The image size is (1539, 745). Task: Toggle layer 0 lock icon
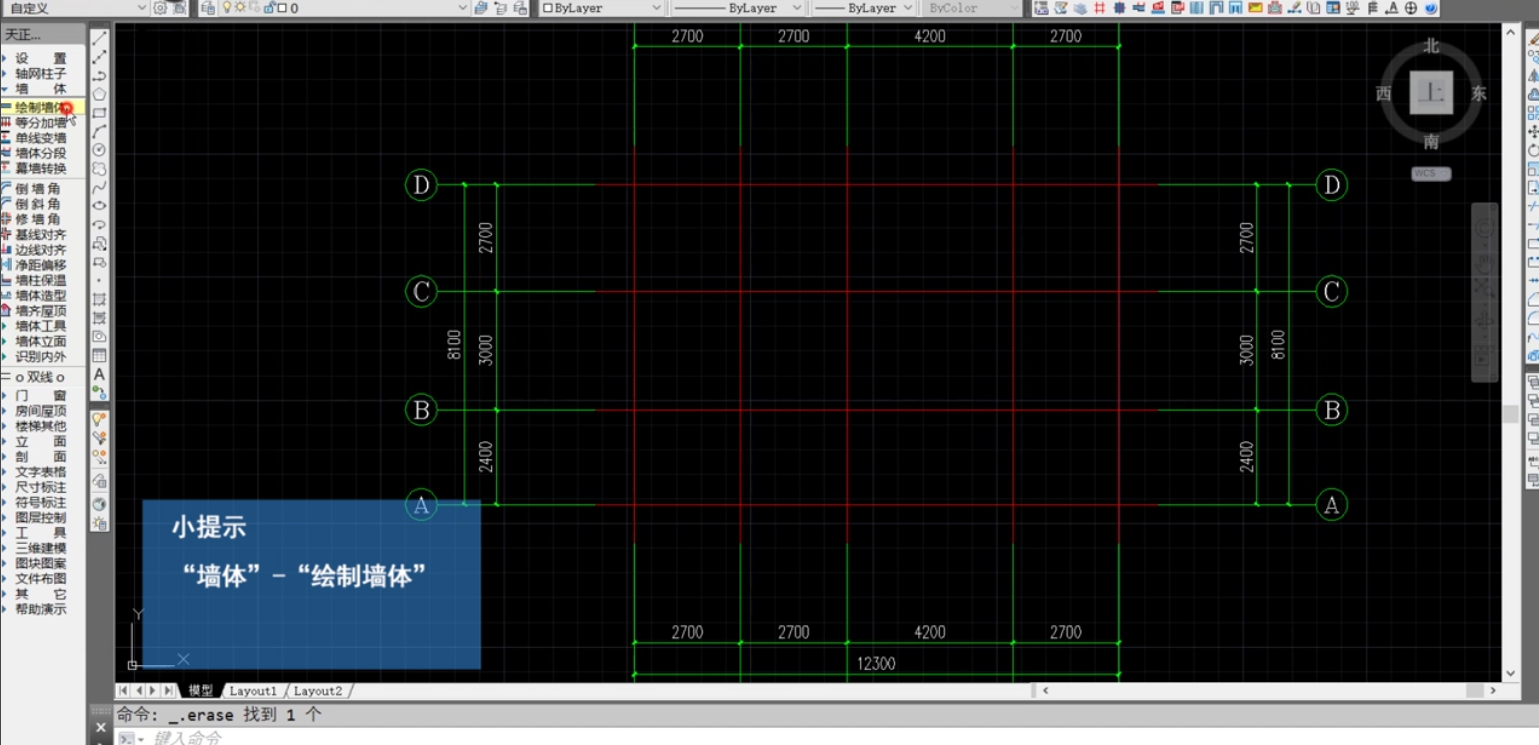pos(268,8)
